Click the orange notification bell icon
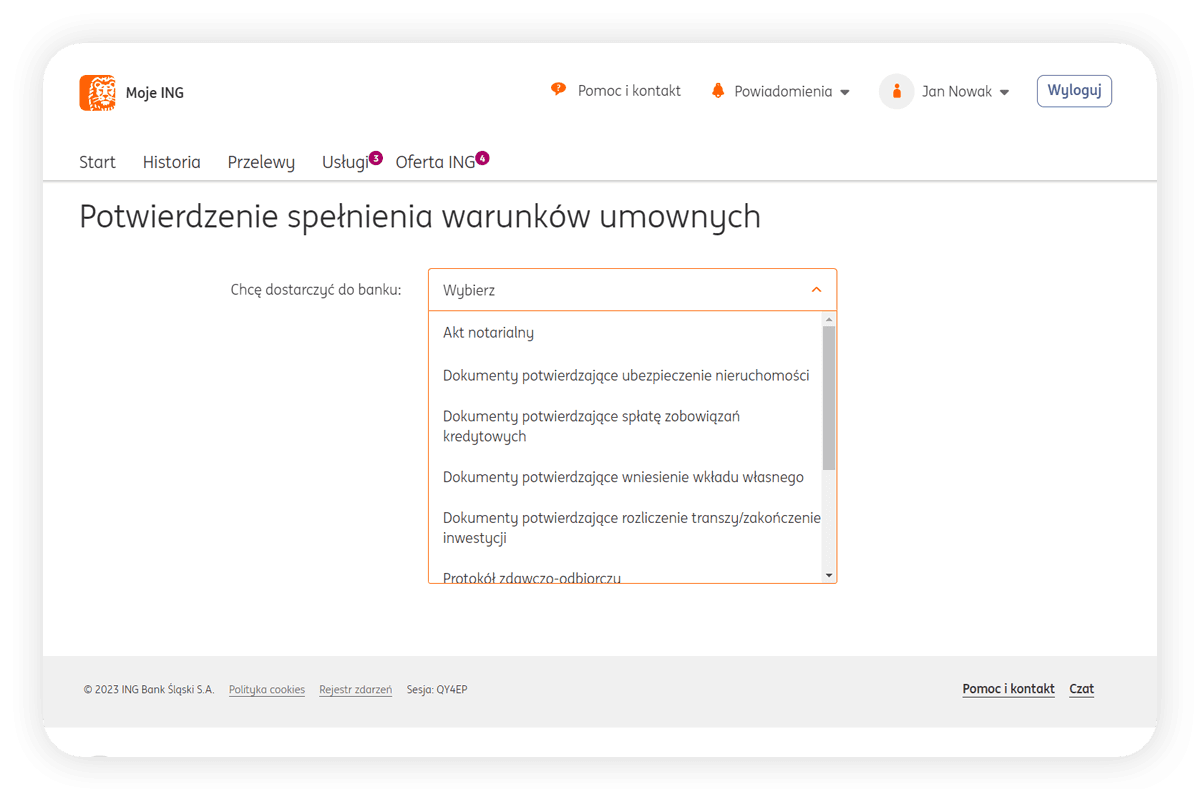Screen dimensions: 1200x800 (717, 91)
